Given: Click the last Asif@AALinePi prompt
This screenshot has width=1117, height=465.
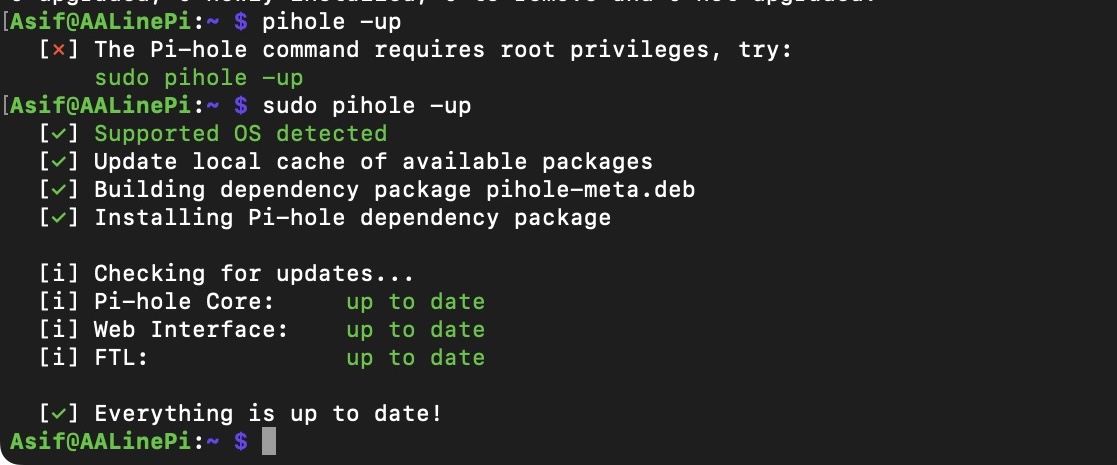Looking at the screenshot, I should pyautogui.click(x=100, y=442).
